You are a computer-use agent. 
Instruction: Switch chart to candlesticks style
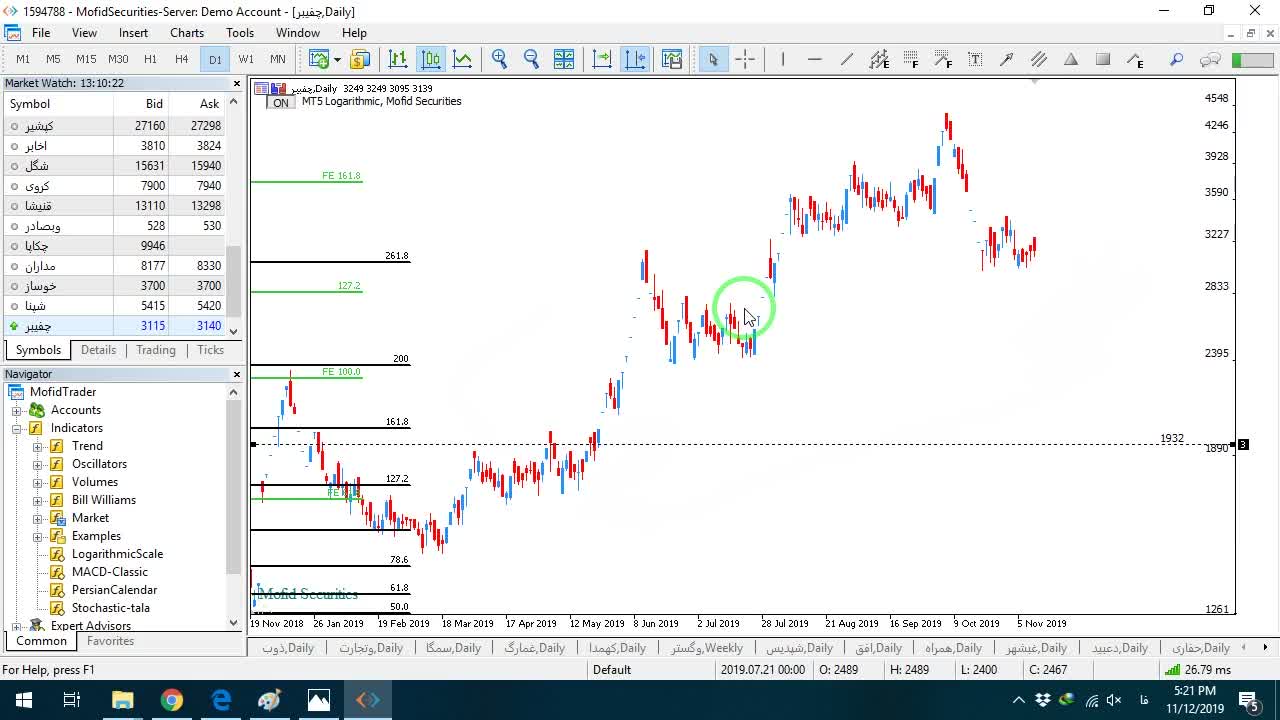coord(431,59)
